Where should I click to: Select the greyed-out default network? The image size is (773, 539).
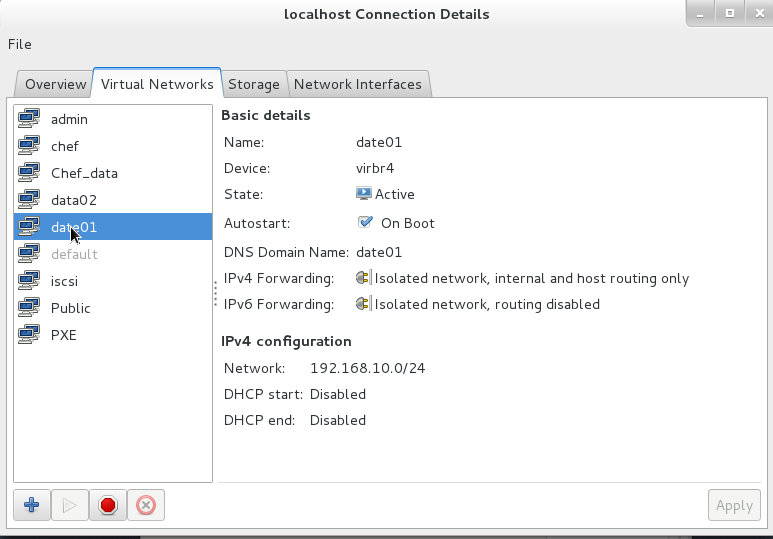click(74, 254)
